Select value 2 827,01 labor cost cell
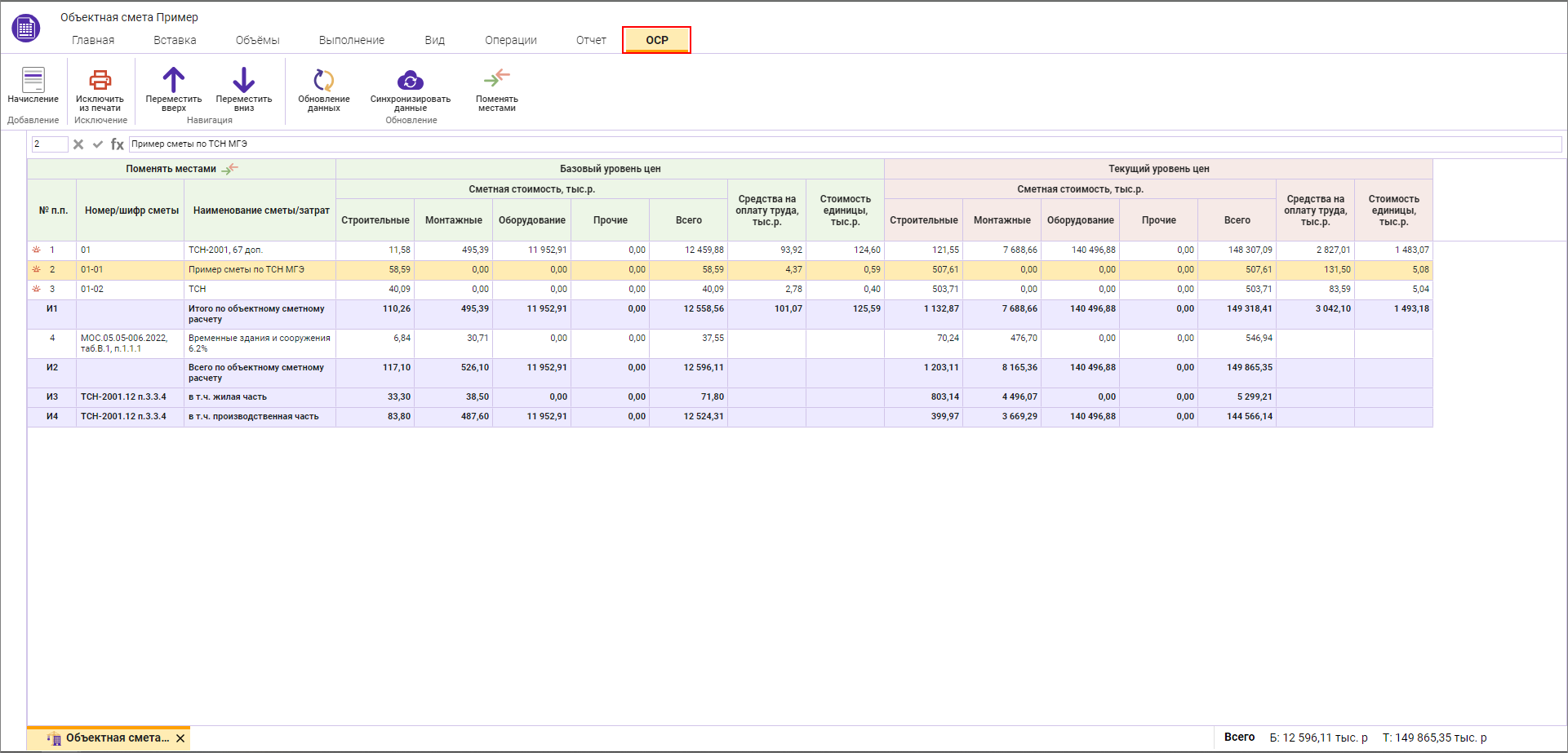 tap(1315, 250)
